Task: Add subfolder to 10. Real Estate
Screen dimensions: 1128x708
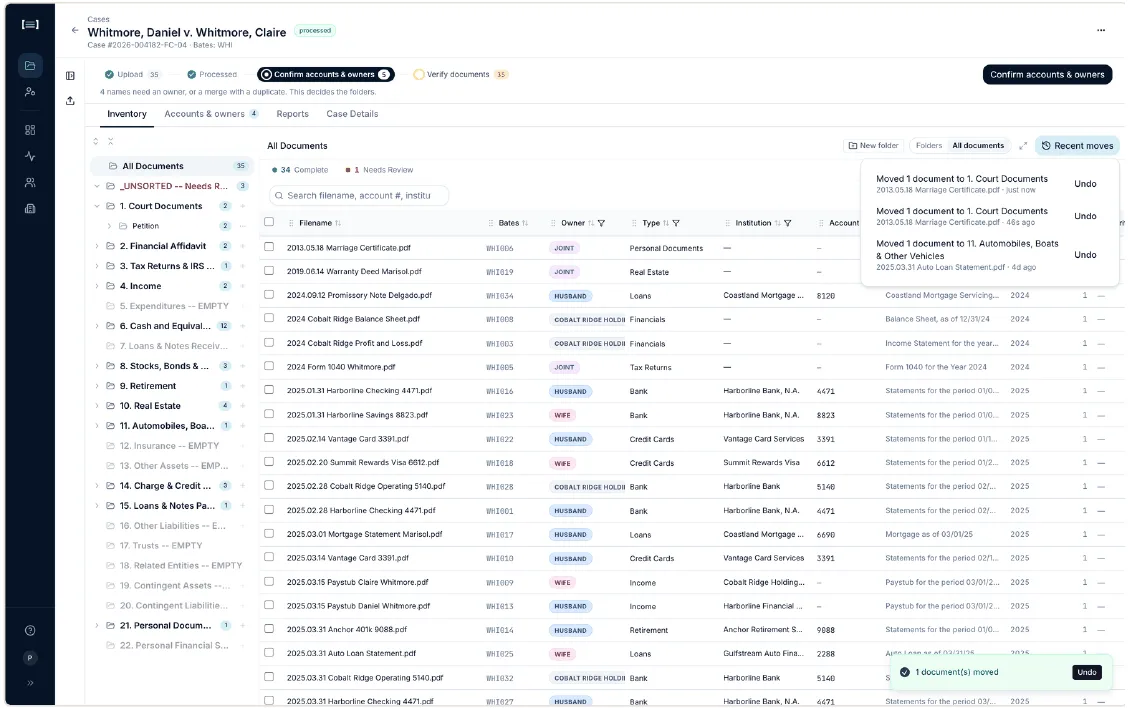Action: (242, 406)
